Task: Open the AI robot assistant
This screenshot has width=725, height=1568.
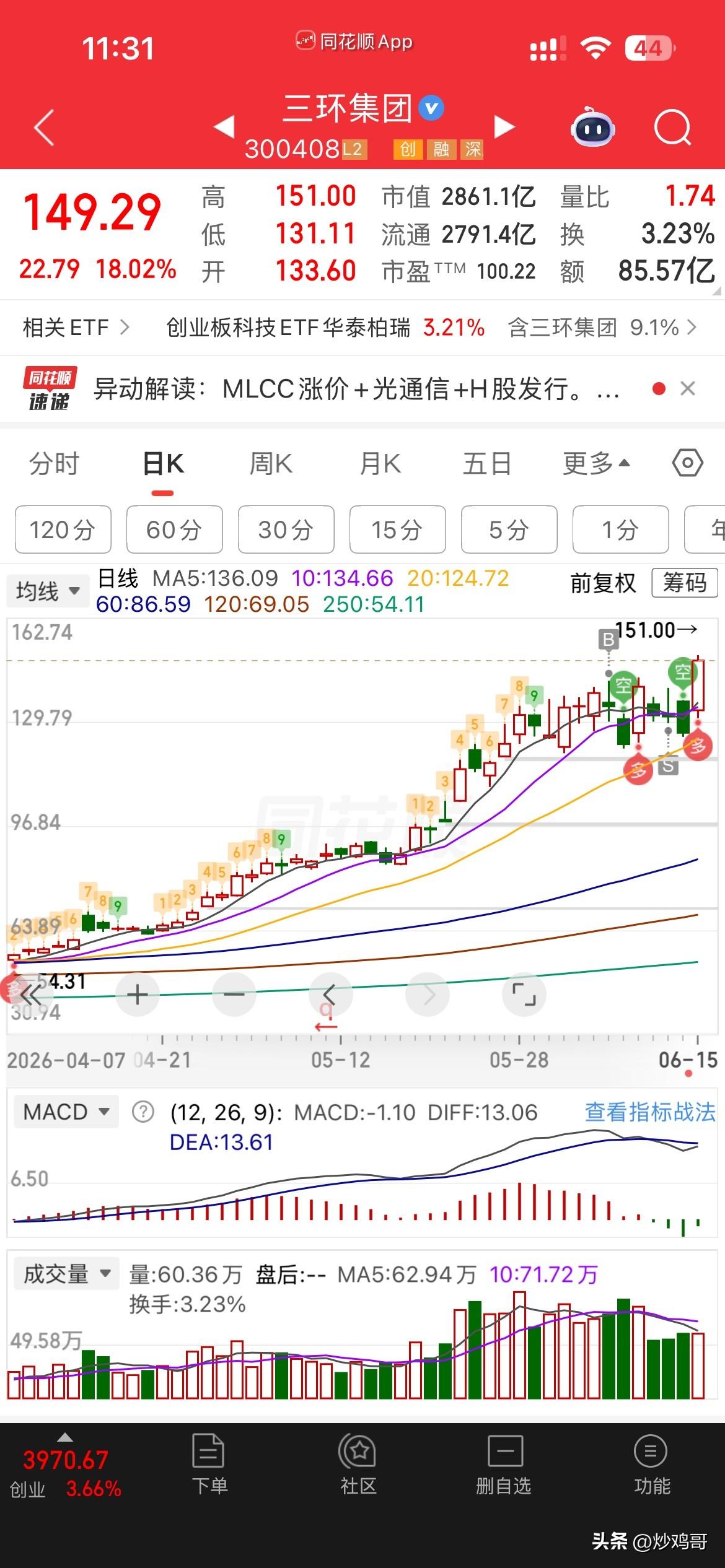Action: [x=592, y=127]
